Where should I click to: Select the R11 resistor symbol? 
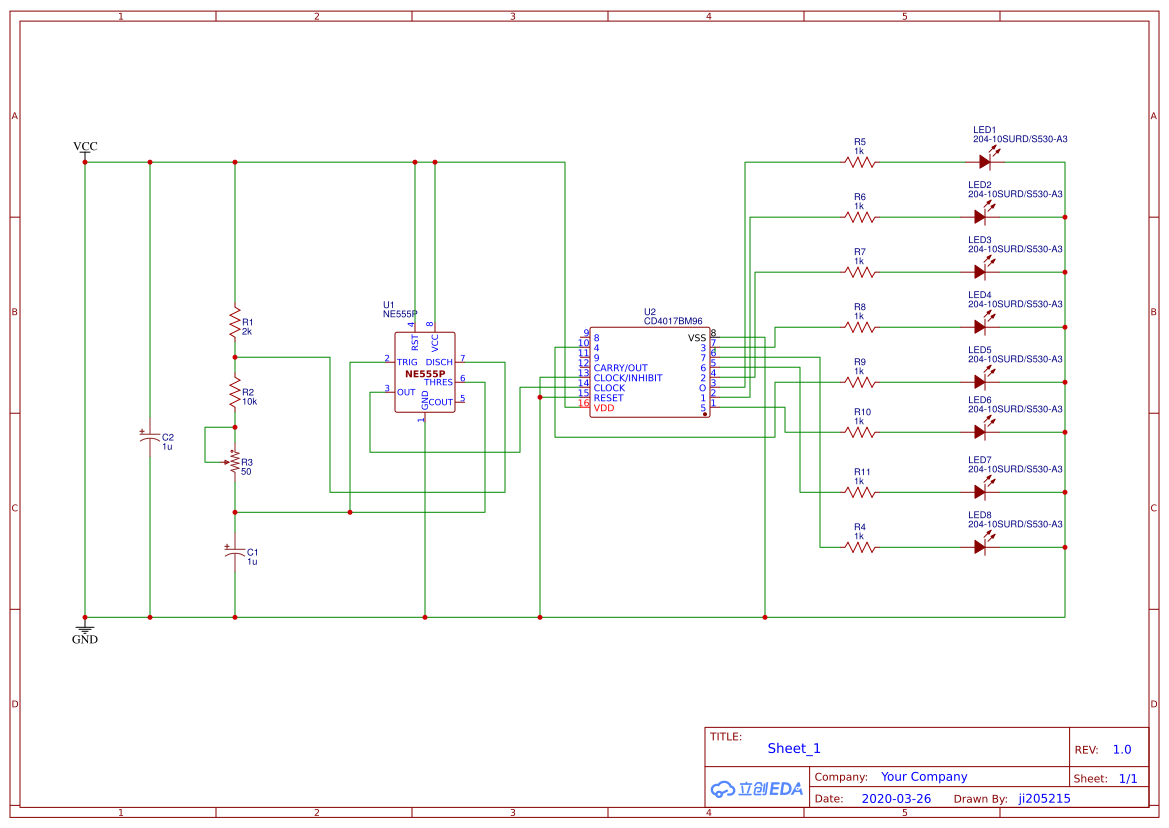pyautogui.click(x=860, y=492)
